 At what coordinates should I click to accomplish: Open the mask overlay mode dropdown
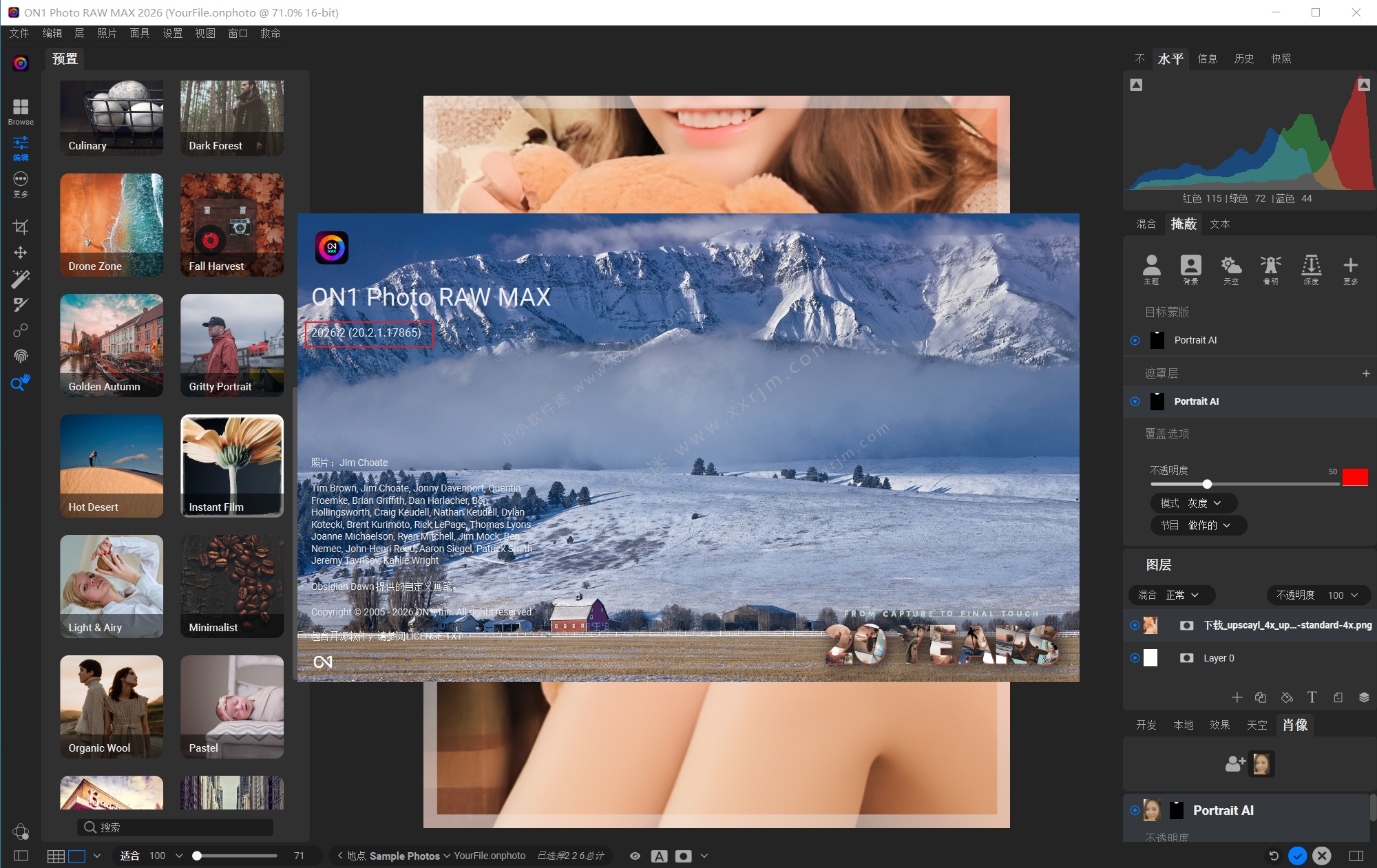(x=1193, y=503)
